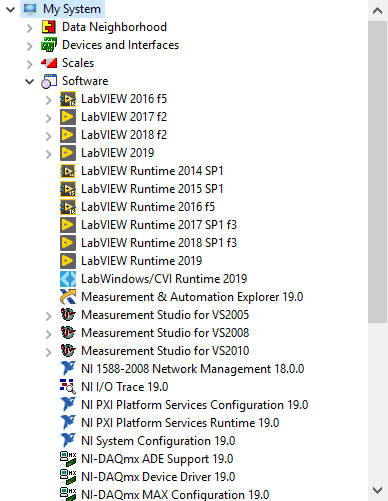Click the NI I/O Trace magnifier icon

tap(68, 387)
